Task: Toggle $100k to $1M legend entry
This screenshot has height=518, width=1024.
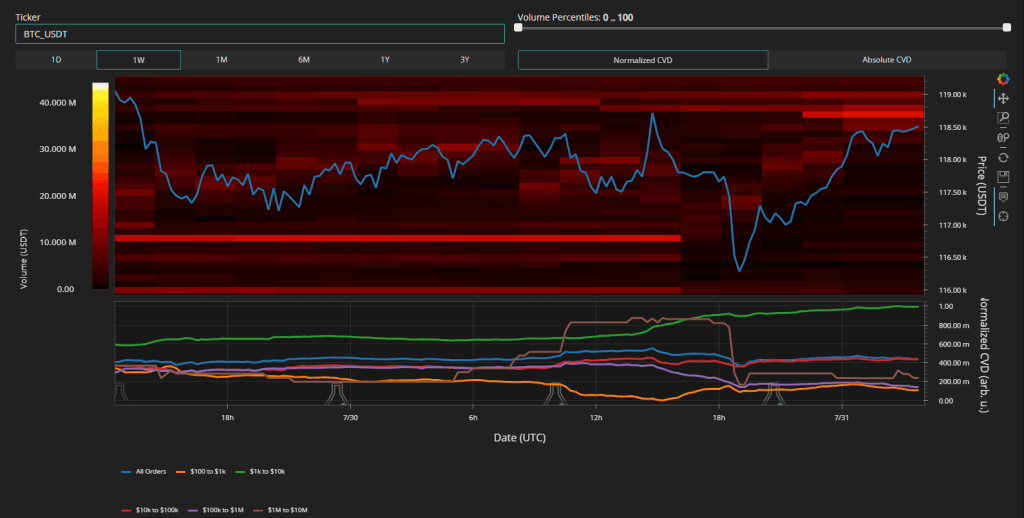Action: 216,510
